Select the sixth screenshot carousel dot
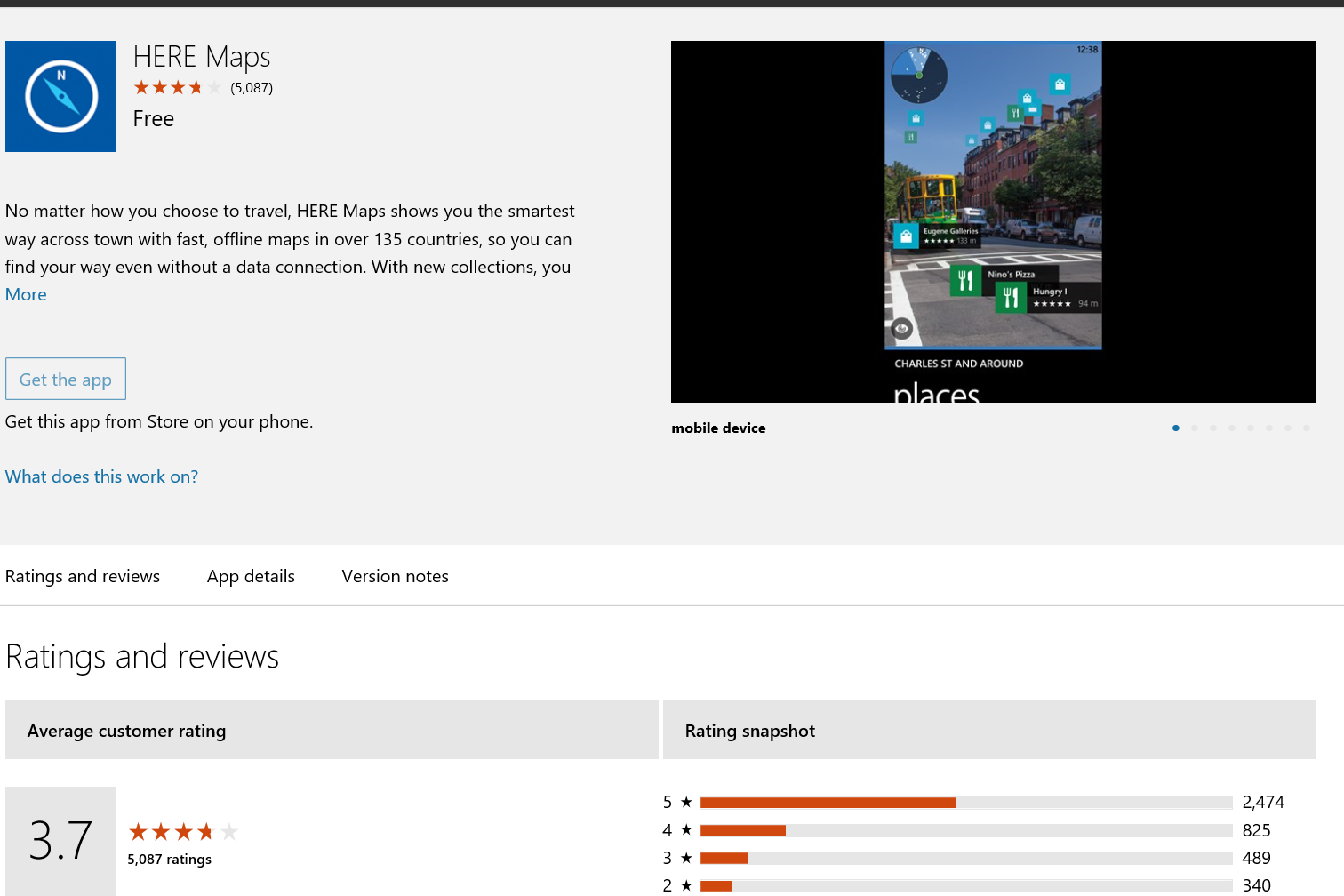 point(1269,428)
